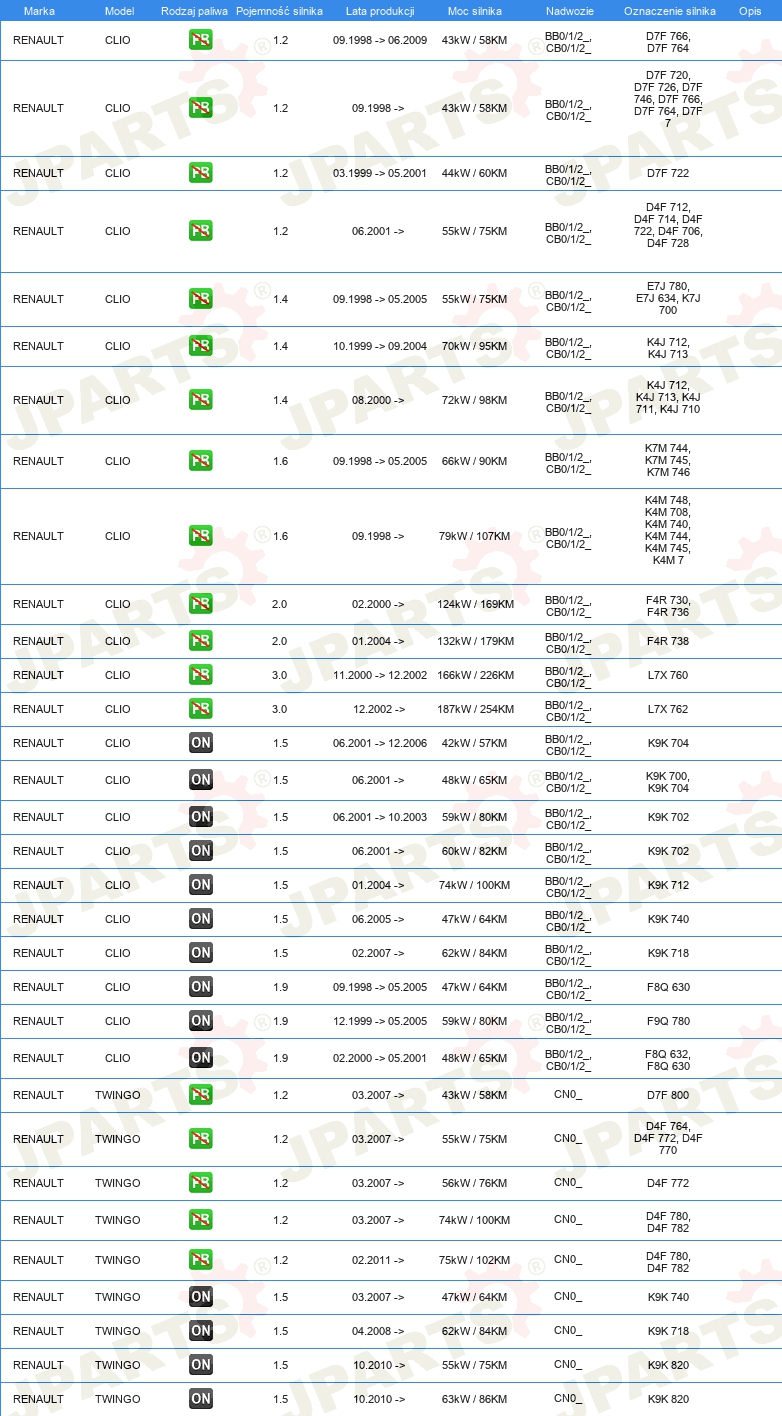Image resolution: width=782 pixels, height=1416 pixels.
Task: Click petrol icon in Clio 70kW / 95KM row
Action: point(201,346)
